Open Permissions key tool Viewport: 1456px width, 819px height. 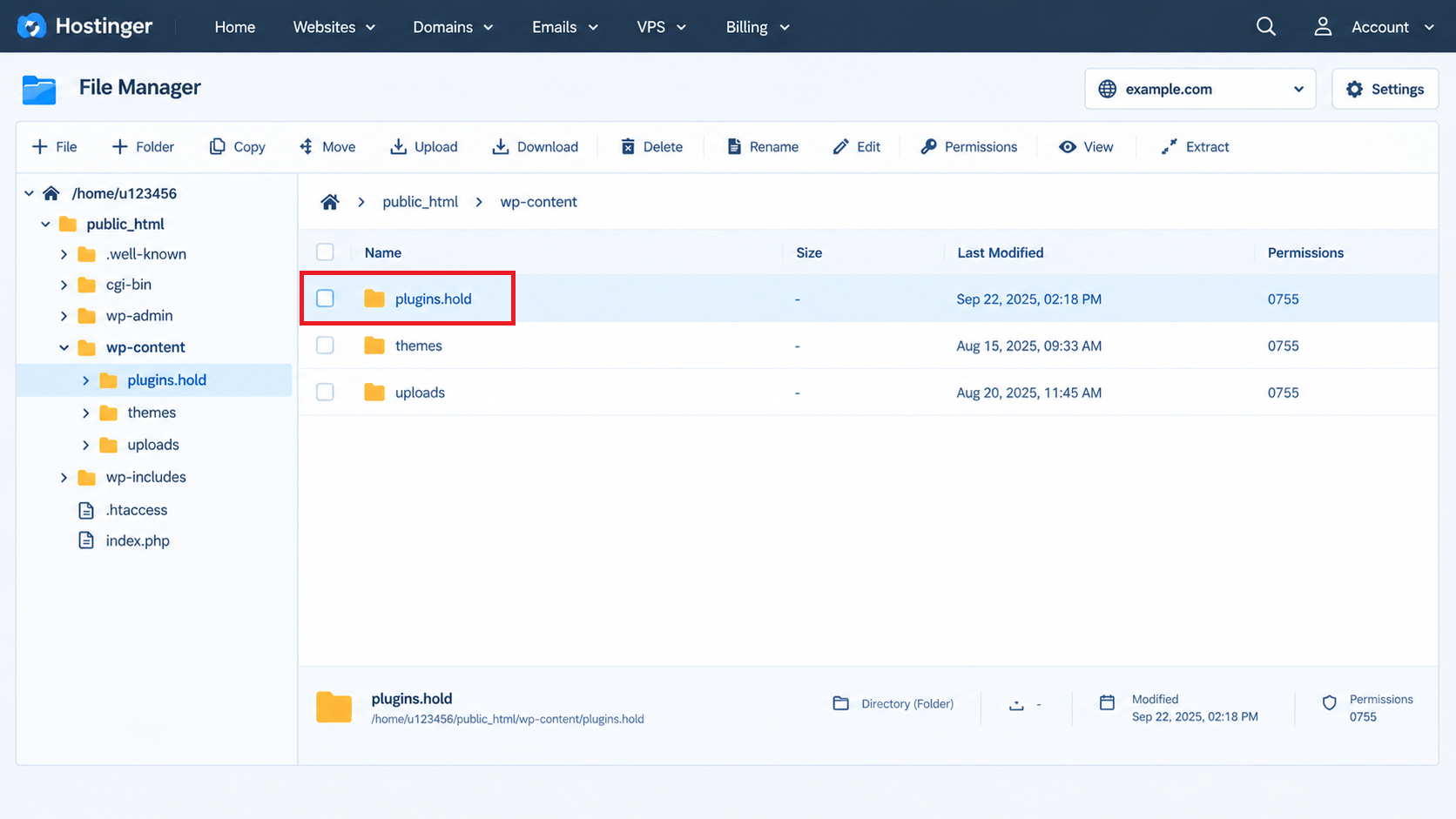point(968,147)
